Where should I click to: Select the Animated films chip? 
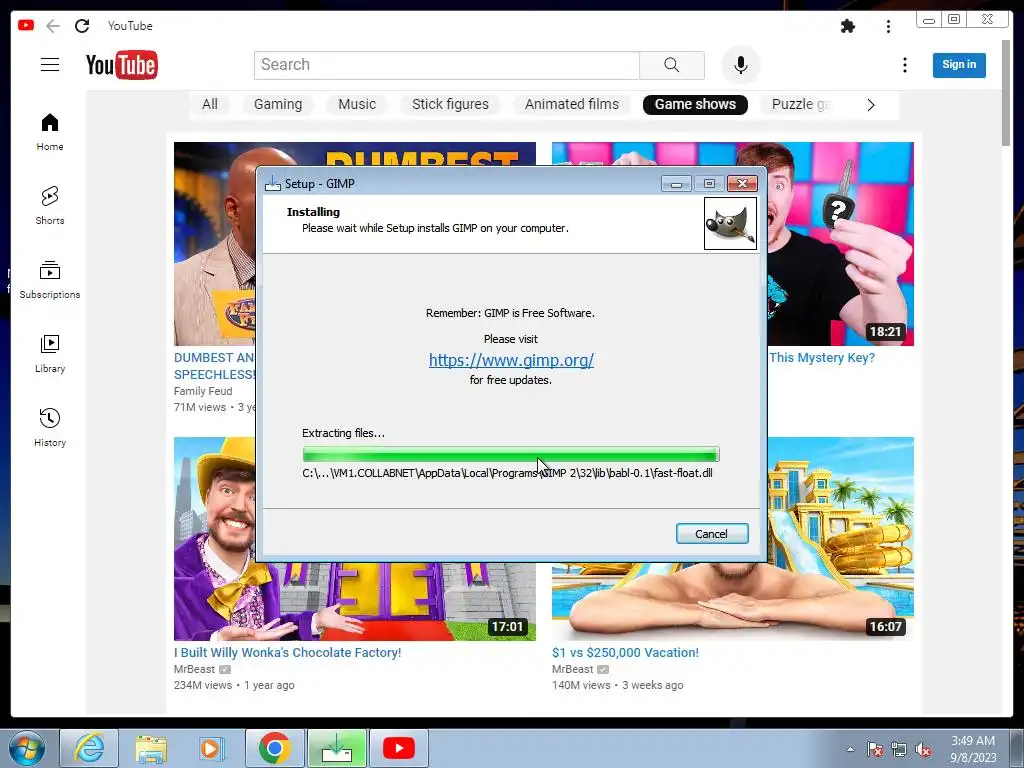coord(572,104)
